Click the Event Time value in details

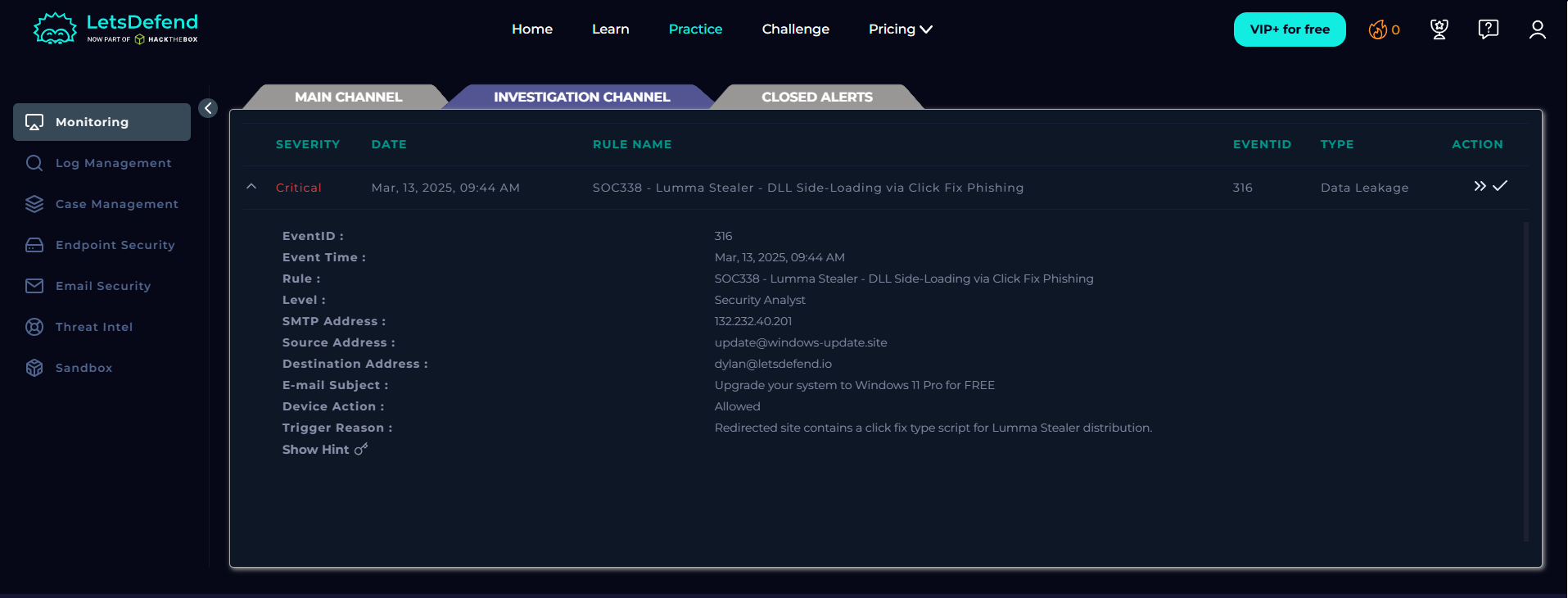click(x=779, y=257)
